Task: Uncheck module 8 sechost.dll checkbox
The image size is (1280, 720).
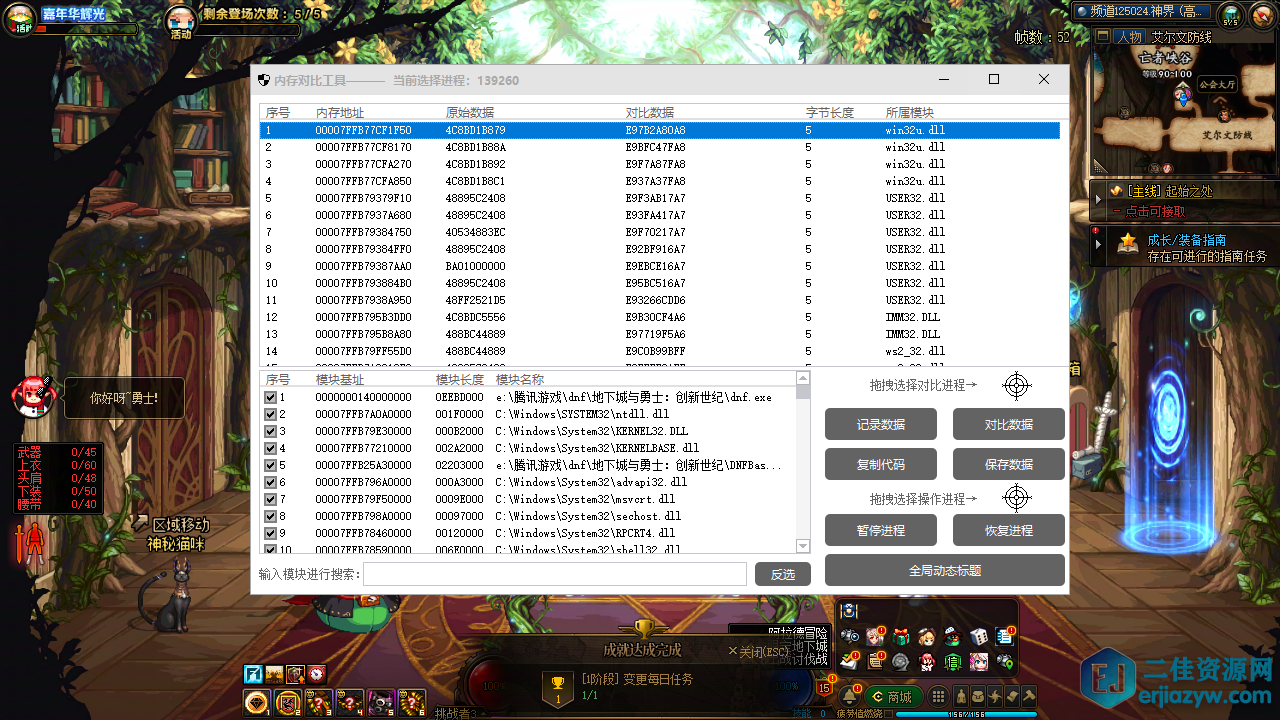Action: point(270,516)
